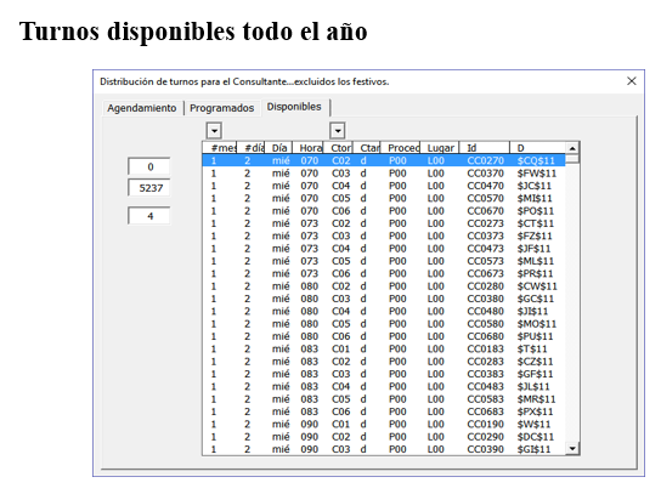Switch to the Programados tab
Screen dimensions: 661x494
222,108
